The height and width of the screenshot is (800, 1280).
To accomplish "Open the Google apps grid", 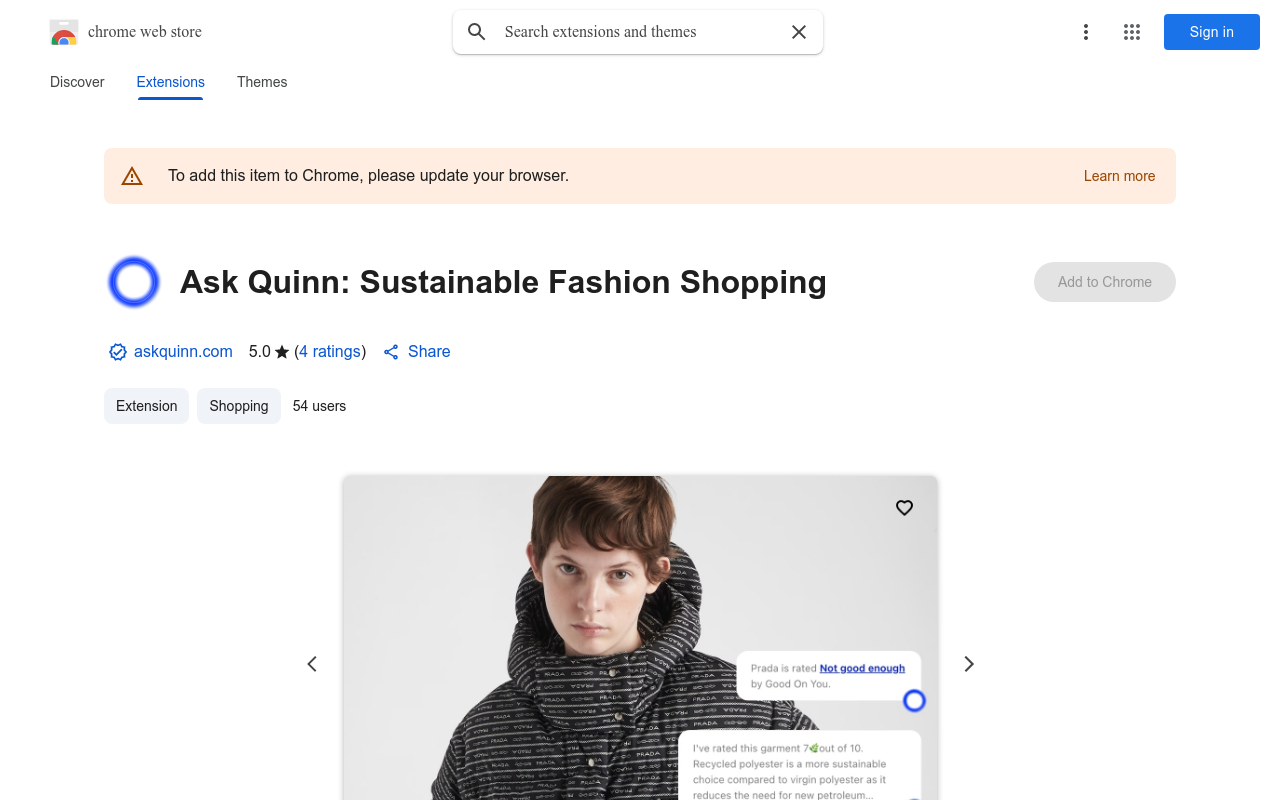I will click(1132, 32).
